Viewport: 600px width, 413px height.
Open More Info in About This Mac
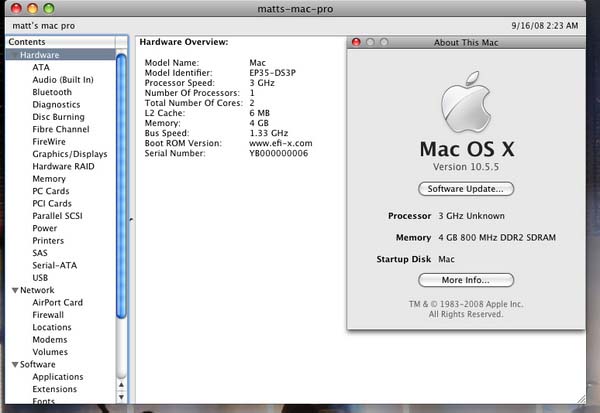tap(465, 280)
